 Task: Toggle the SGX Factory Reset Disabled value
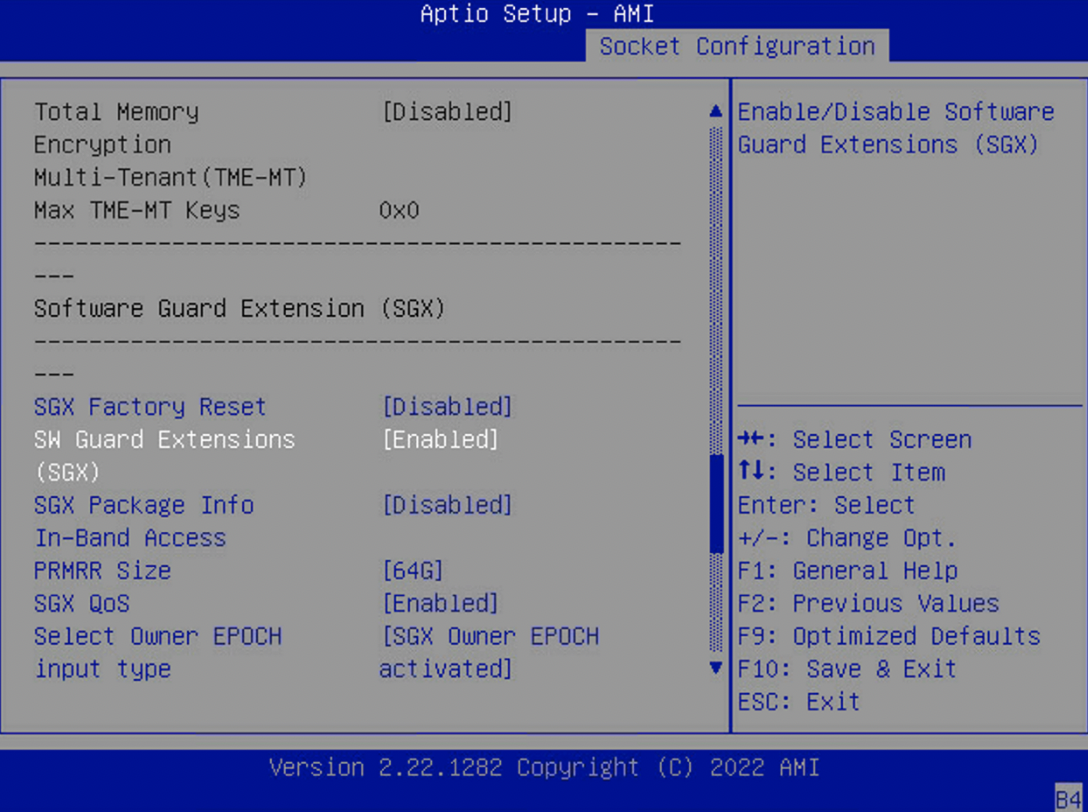[447, 407]
